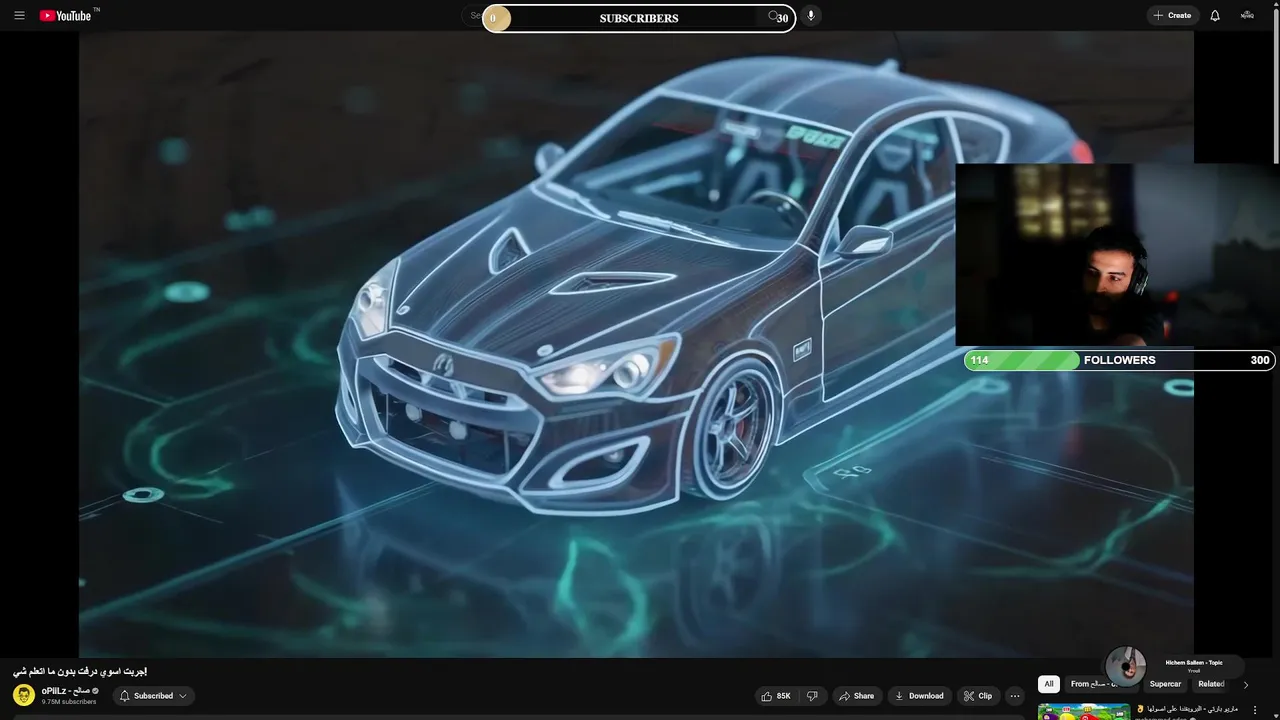Open options for the Mario Party recommended video

pyautogui.click(x=1255, y=710)
